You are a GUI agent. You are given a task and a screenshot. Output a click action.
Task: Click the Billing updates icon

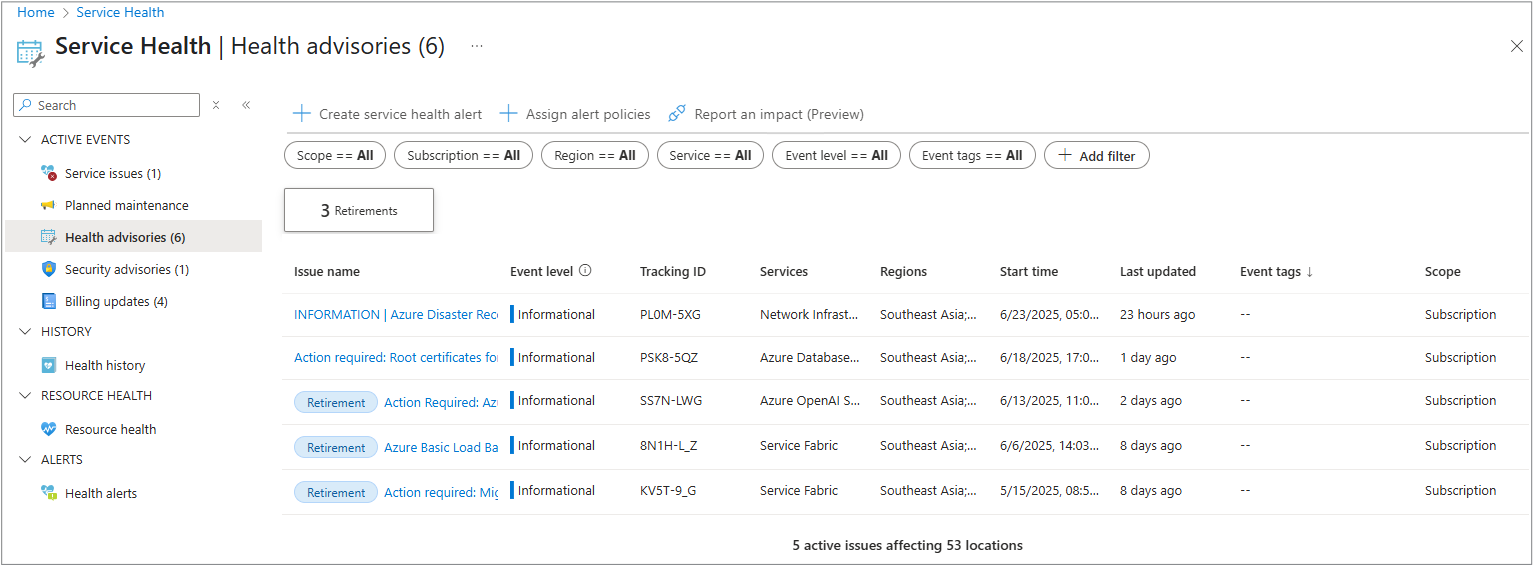pos(48,302)
